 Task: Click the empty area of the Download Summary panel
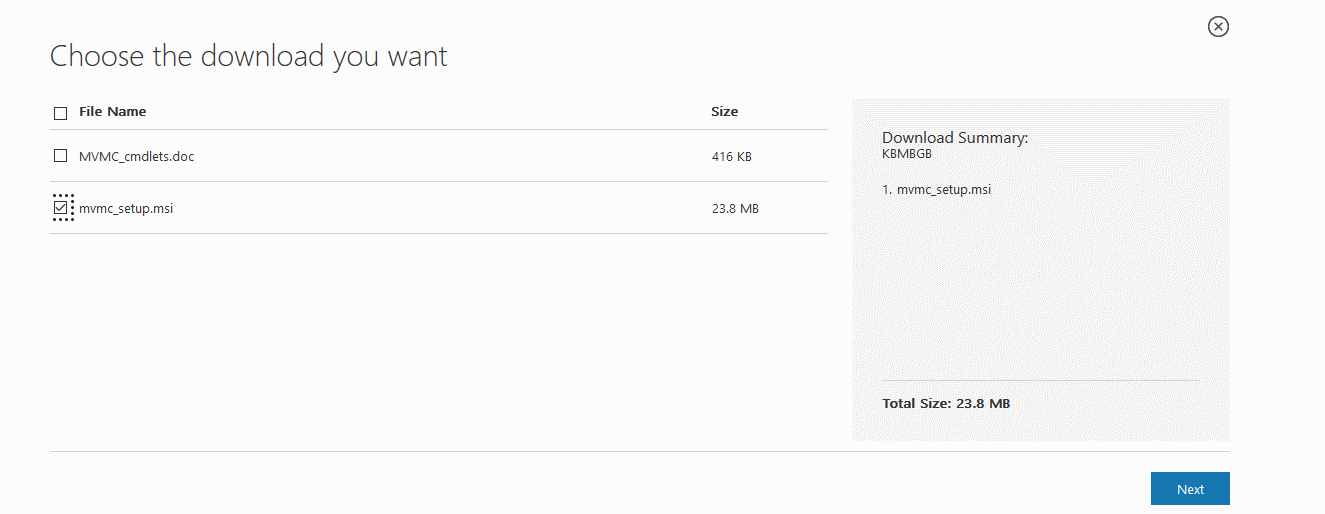click(x=1040, y=290)
